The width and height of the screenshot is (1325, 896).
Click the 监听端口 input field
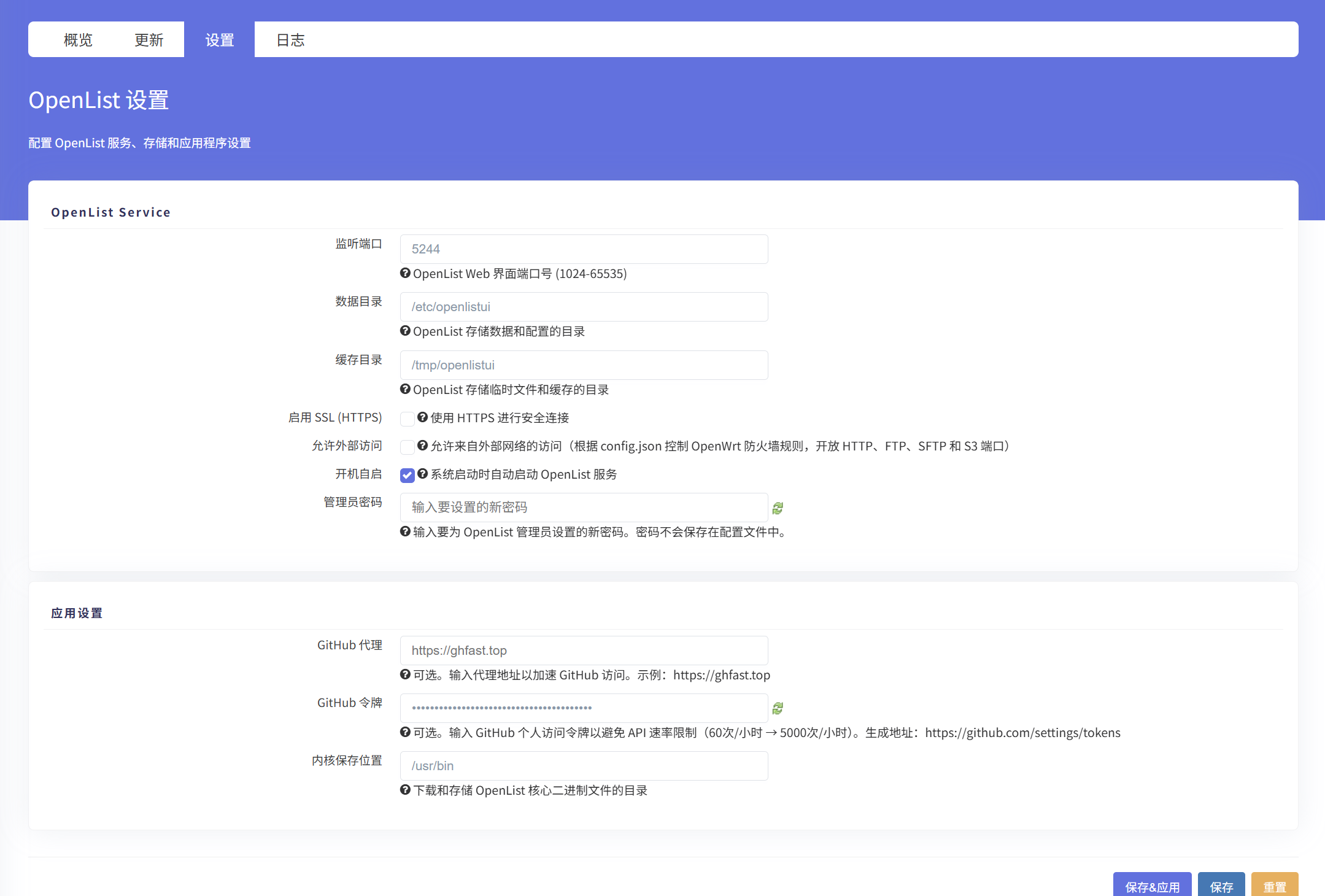click(x=584, y=249)
